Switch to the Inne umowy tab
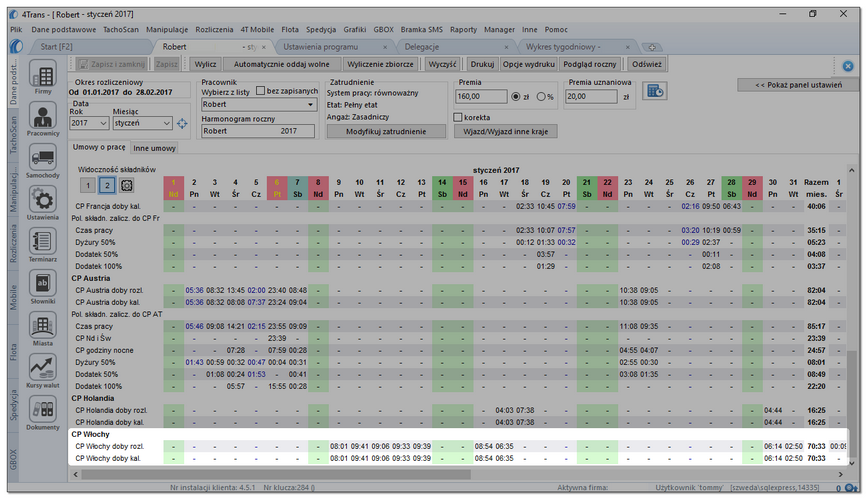This screenshot has height=499, width=867. pyautogui.click(x=154, y=148)
